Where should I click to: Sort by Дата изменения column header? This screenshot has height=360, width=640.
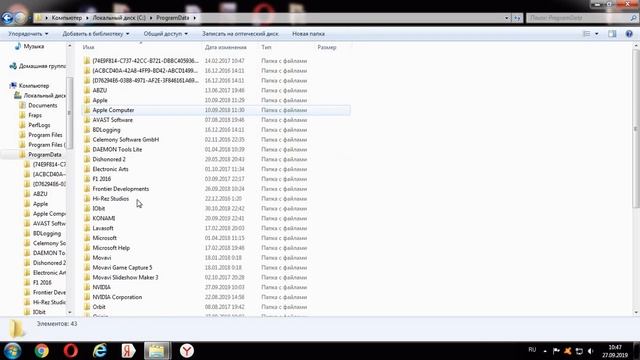[226, 47]
